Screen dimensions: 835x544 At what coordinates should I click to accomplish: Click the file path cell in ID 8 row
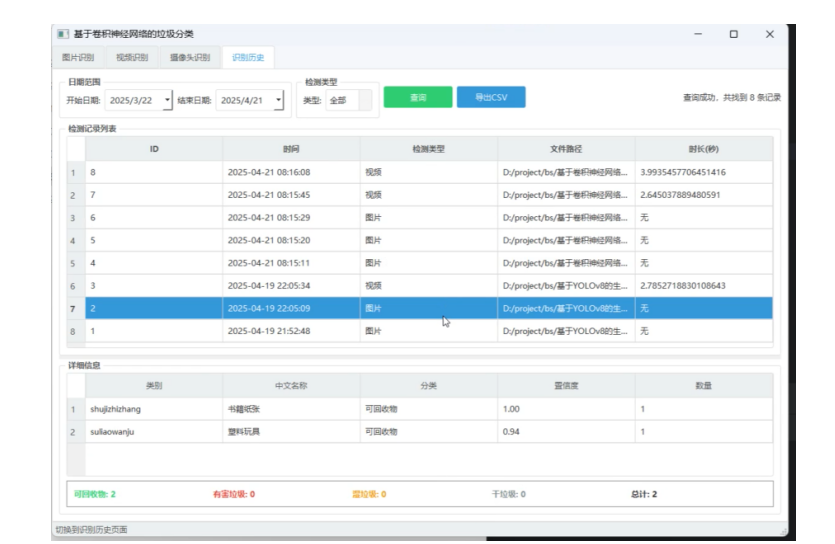[566, 172]
